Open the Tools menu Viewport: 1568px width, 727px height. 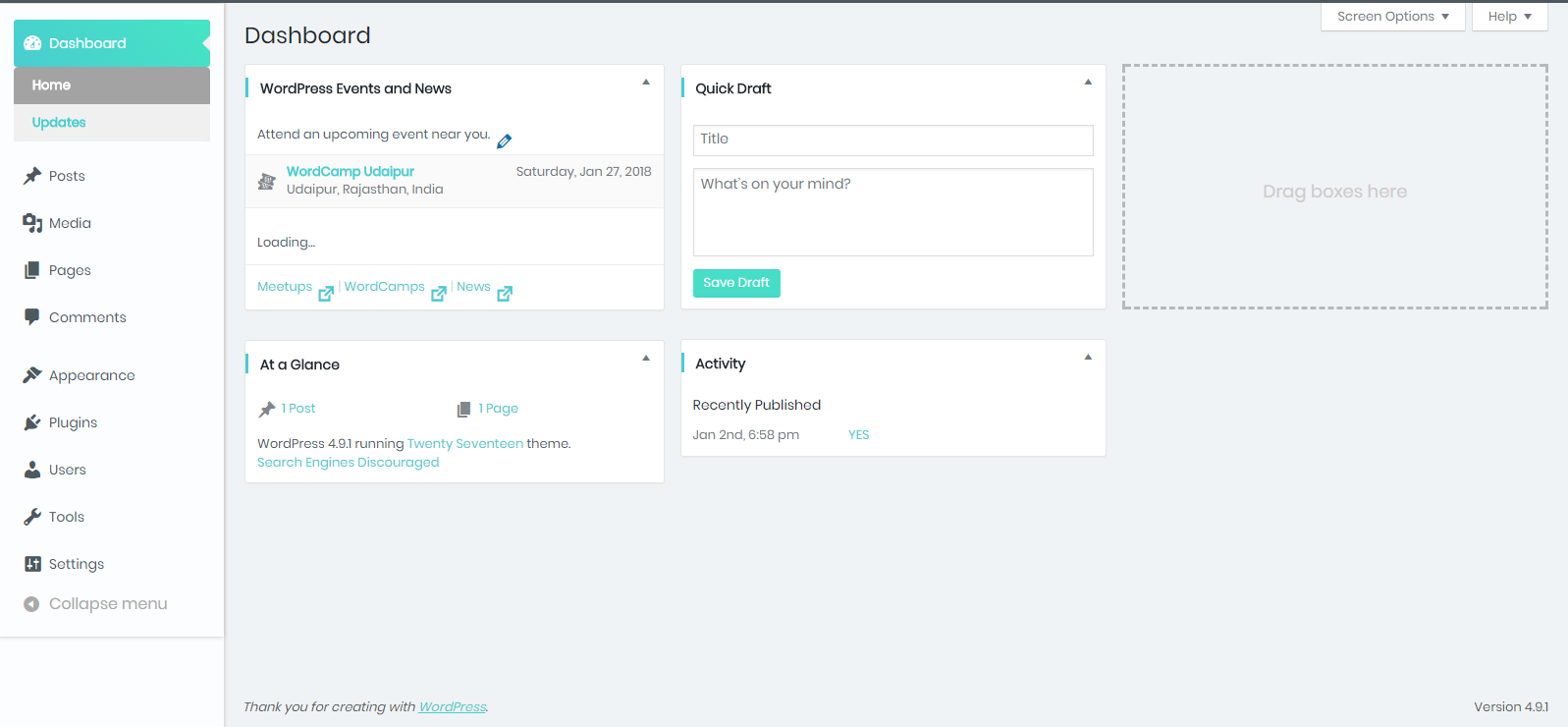coord(112,517)
